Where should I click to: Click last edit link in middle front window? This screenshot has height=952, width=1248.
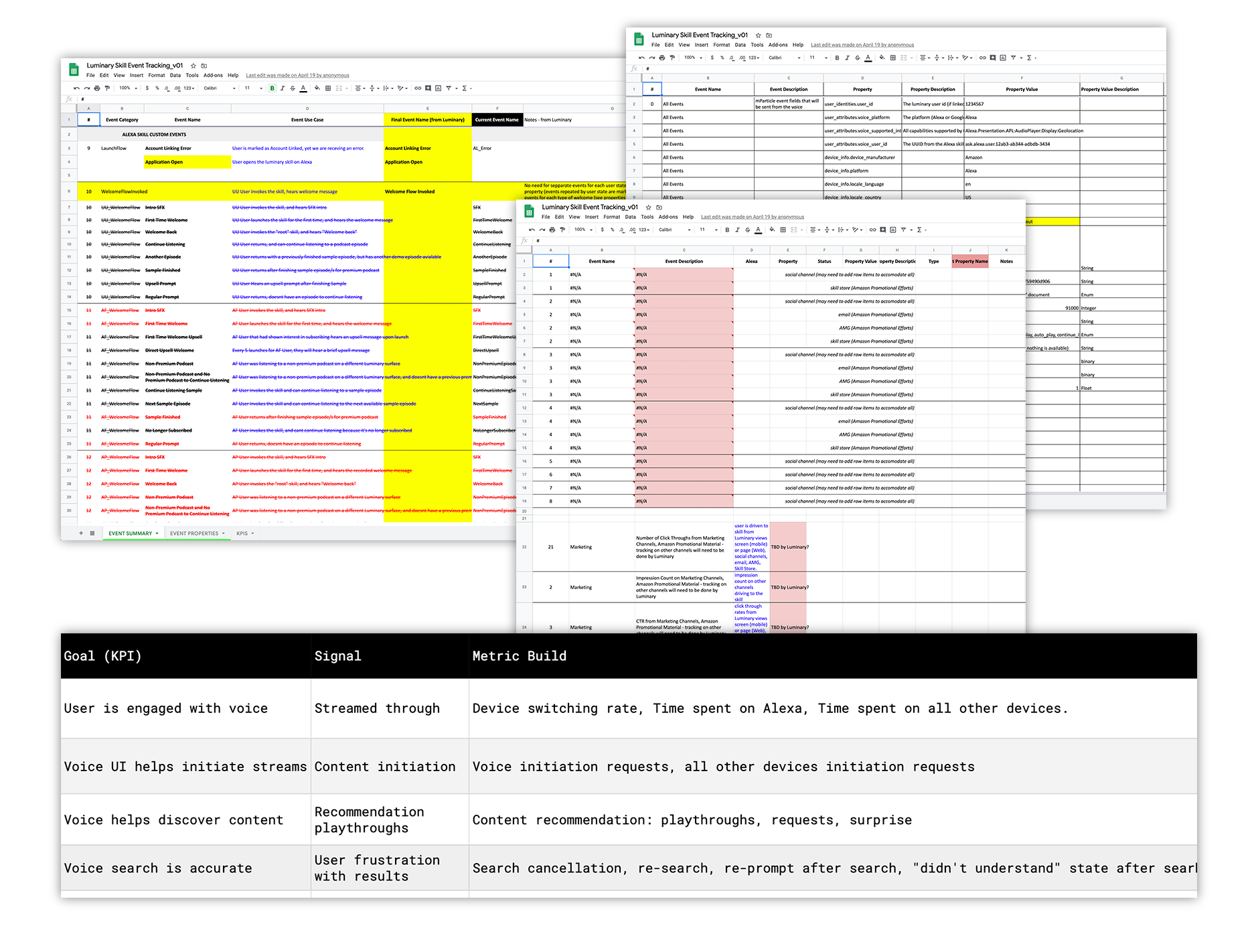point(753,217)
